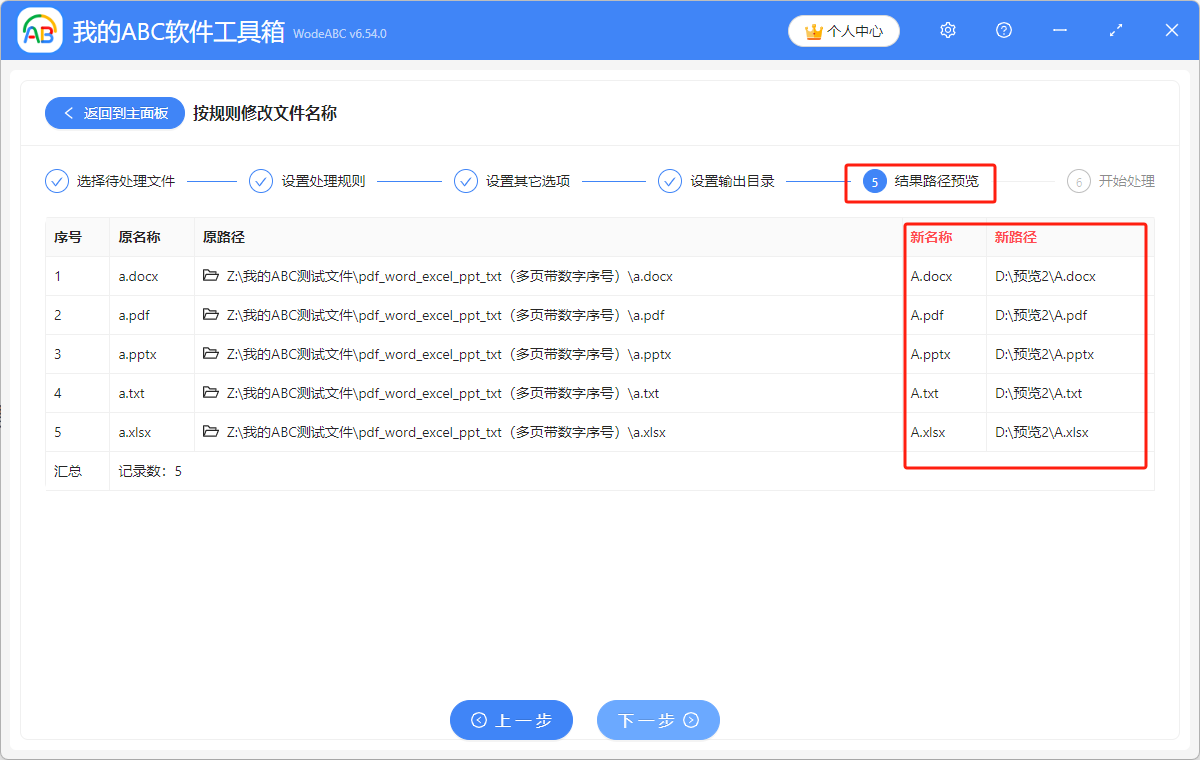Open the help question mark icon

1003,30
